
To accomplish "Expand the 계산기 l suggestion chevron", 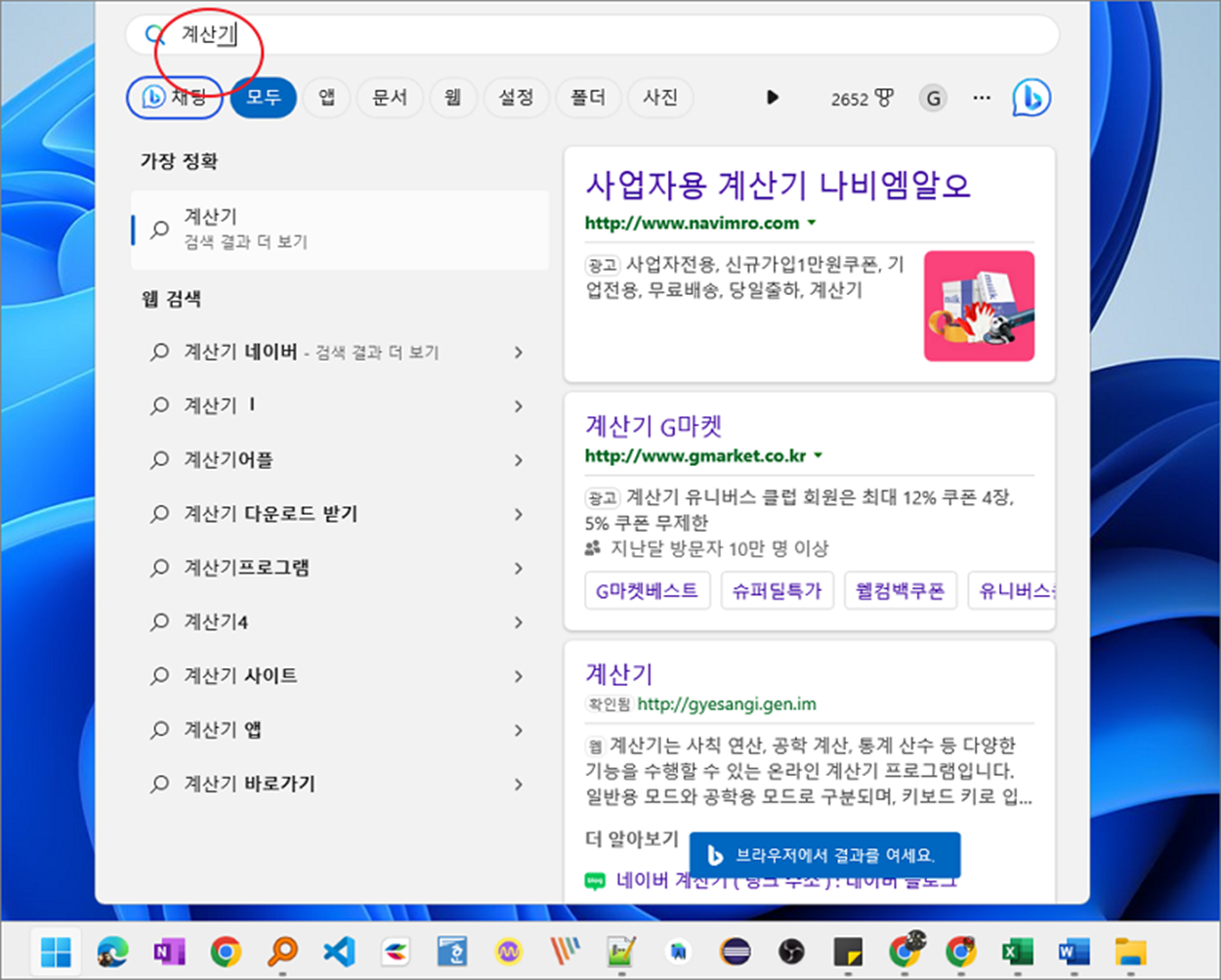I will (519, 405).
